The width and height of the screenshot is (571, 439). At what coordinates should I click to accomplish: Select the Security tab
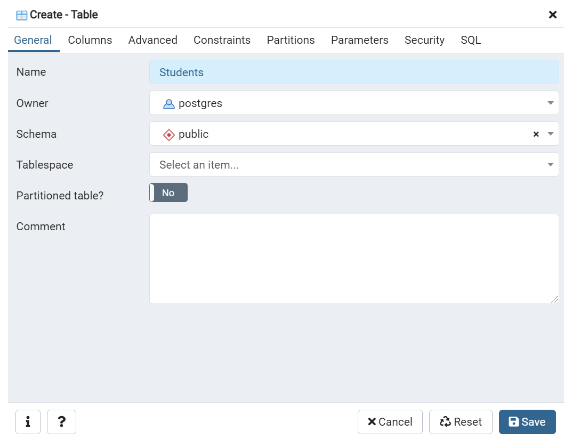pos(424,40)
